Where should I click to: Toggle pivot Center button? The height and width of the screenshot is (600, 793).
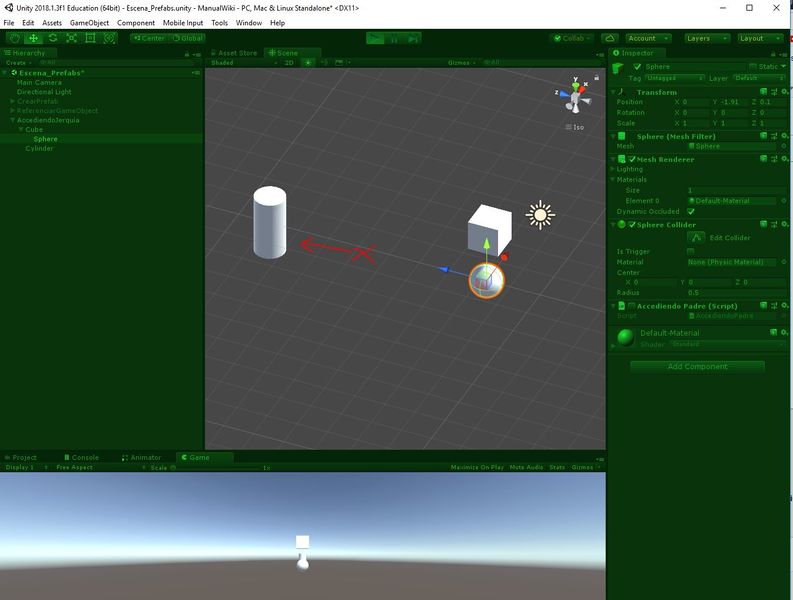(149, 38)
